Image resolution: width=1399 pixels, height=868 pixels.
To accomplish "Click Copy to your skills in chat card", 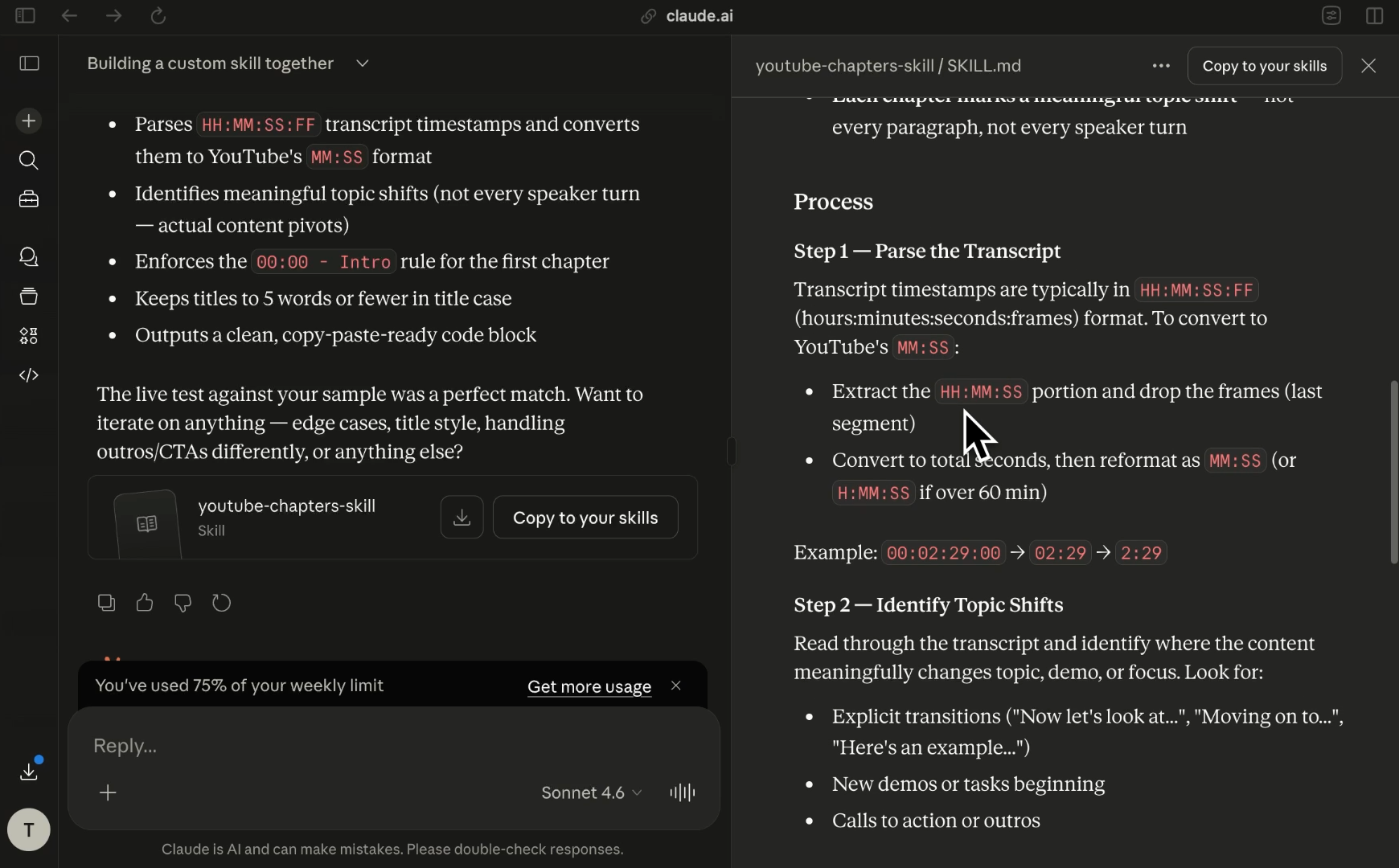I will pos(585,518).
